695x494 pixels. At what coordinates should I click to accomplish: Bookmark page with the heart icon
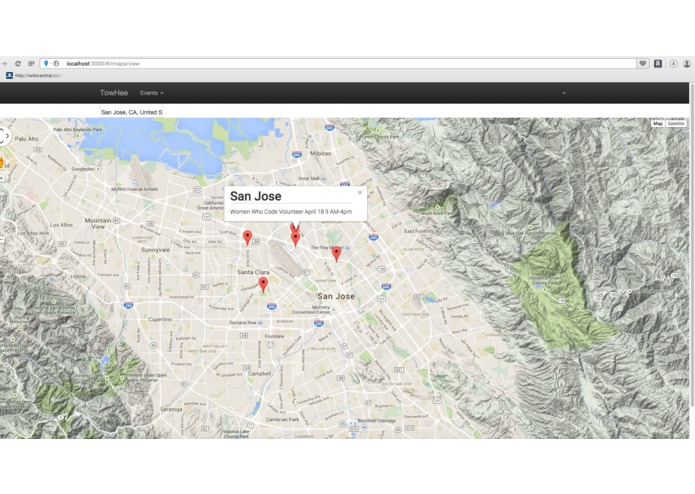(643, 64)
